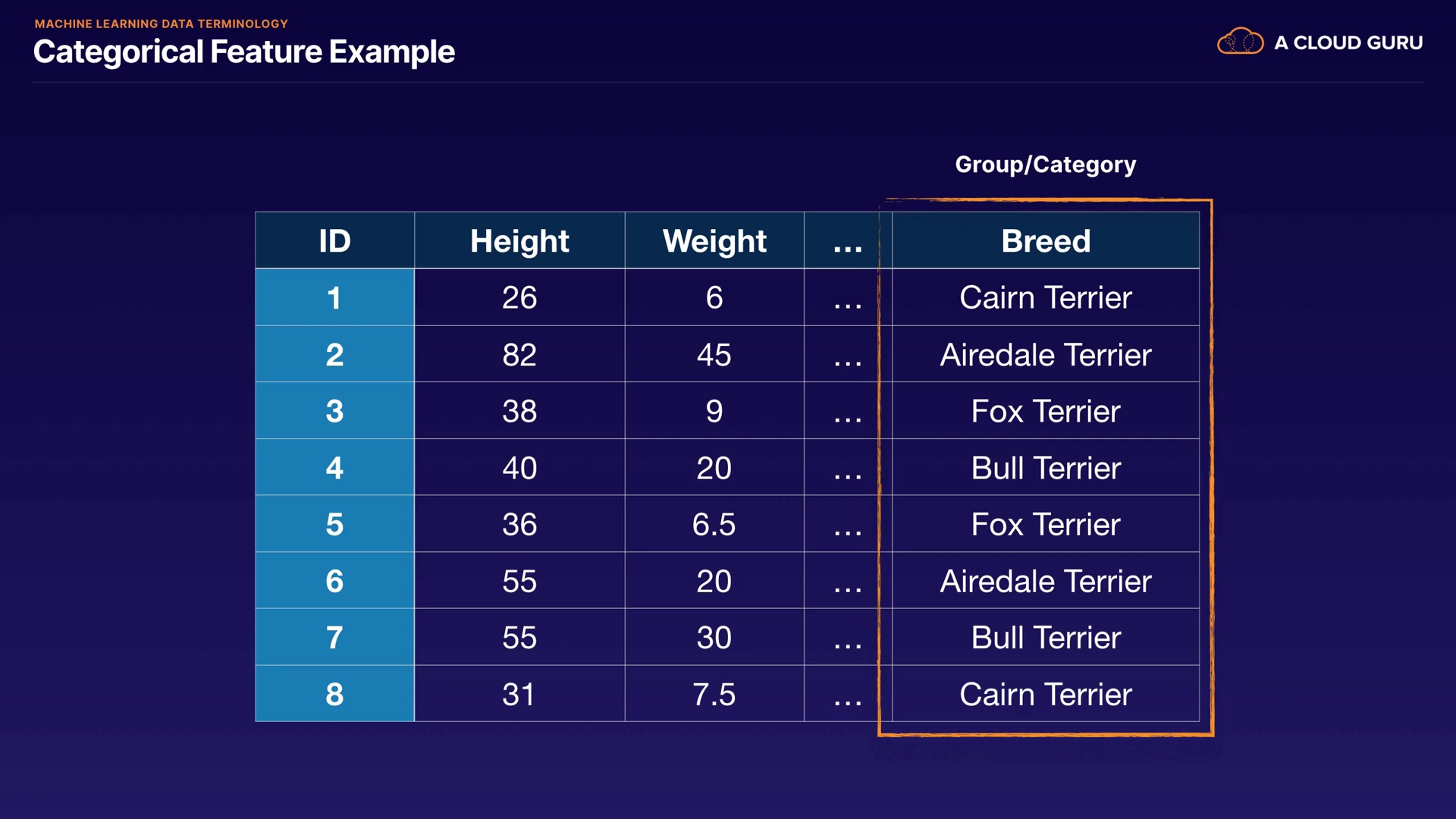The height and width of the screenshot is (819, 1456).
Task: Select Cairn Terrier in the first row
Action: click(x=1046, y=297)
